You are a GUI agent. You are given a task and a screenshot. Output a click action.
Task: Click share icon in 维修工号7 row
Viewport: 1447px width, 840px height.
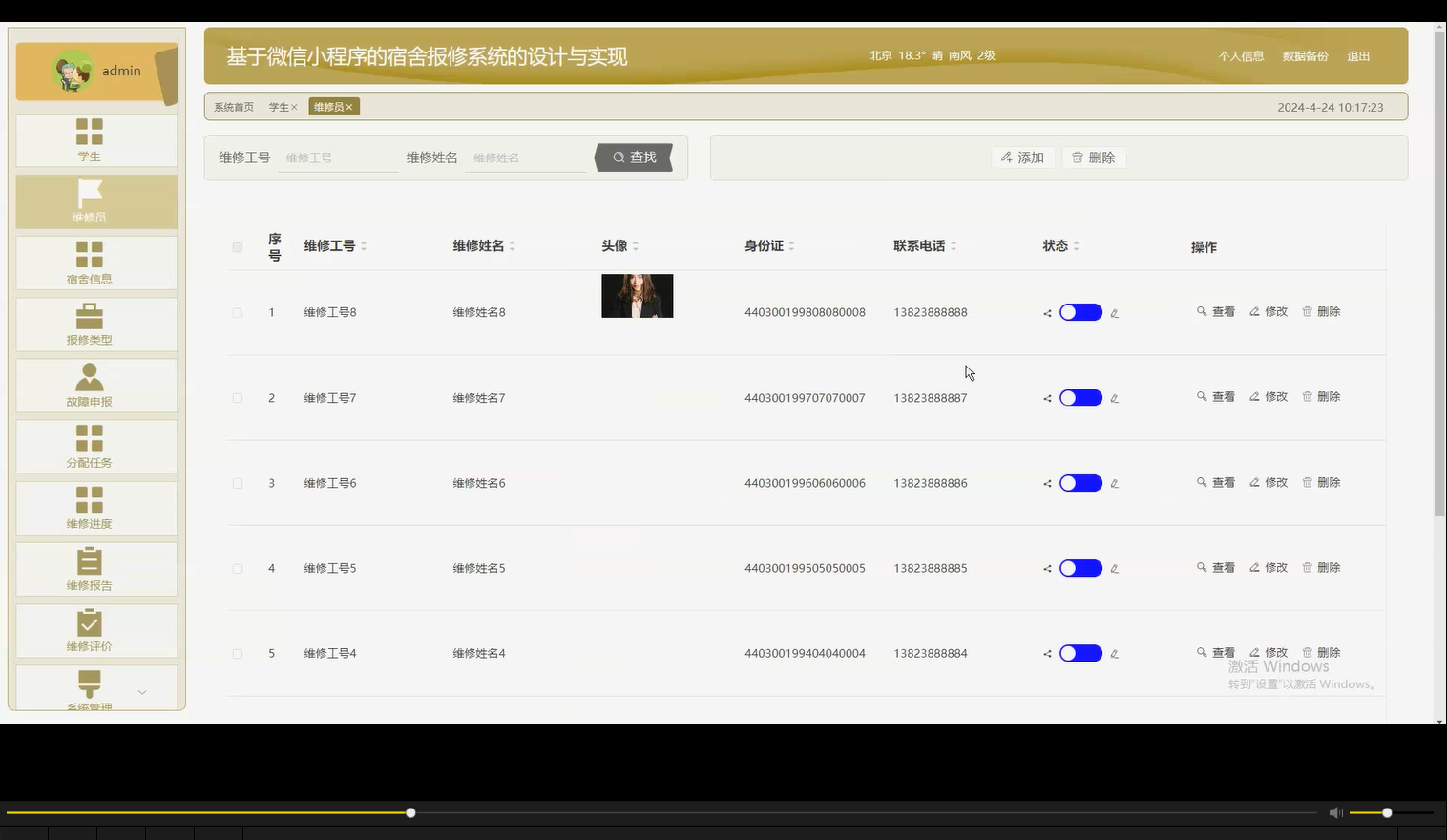(1047, 398)
